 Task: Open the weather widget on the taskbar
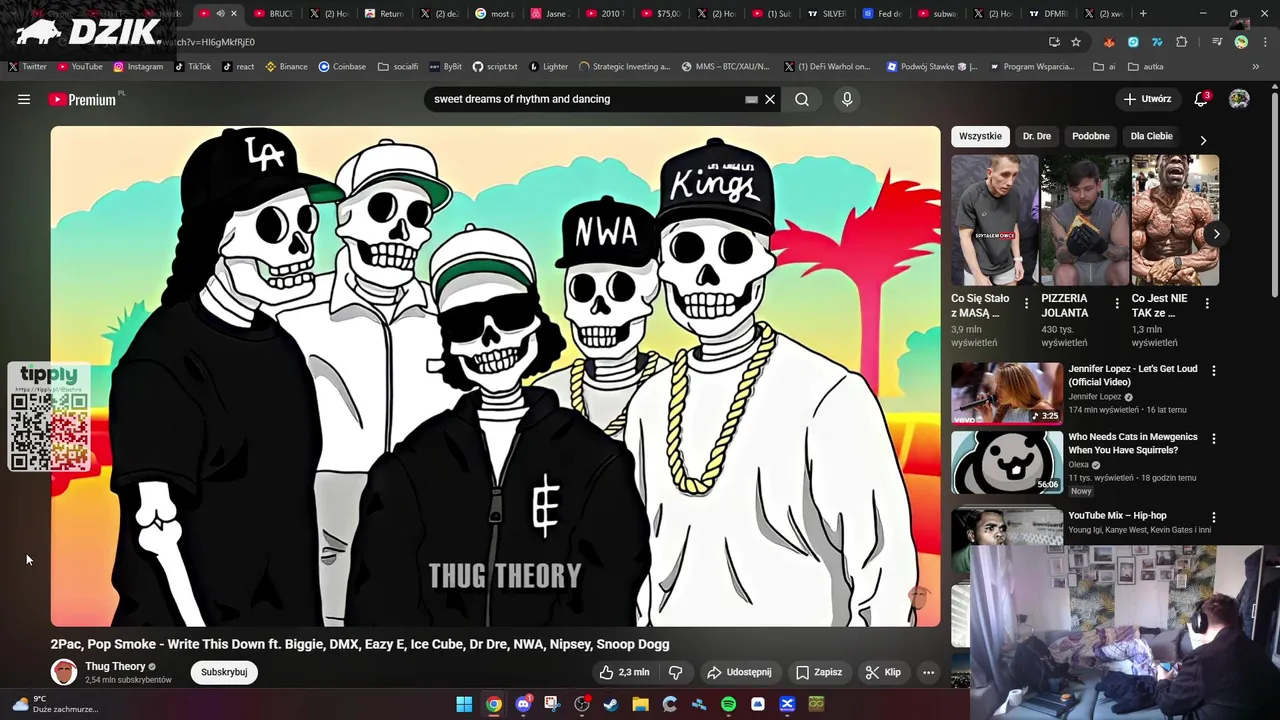pyautogui.click(x=55, y=704)
